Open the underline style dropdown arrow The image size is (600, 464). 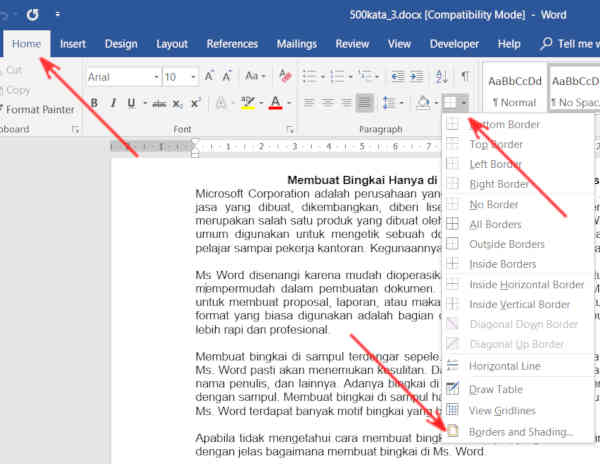pos(145,103)
